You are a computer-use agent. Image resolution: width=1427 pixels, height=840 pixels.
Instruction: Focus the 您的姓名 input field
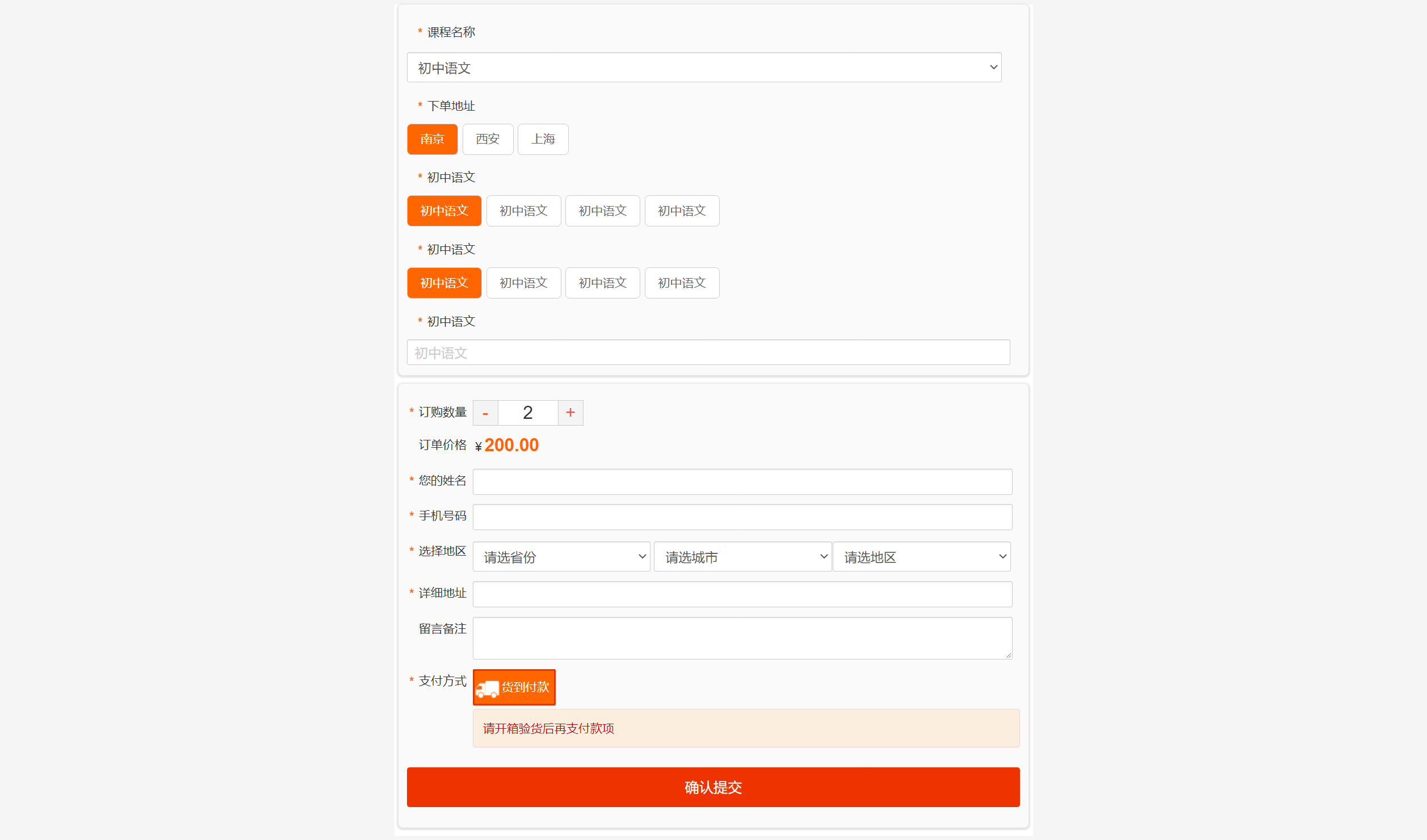(742, 482)
